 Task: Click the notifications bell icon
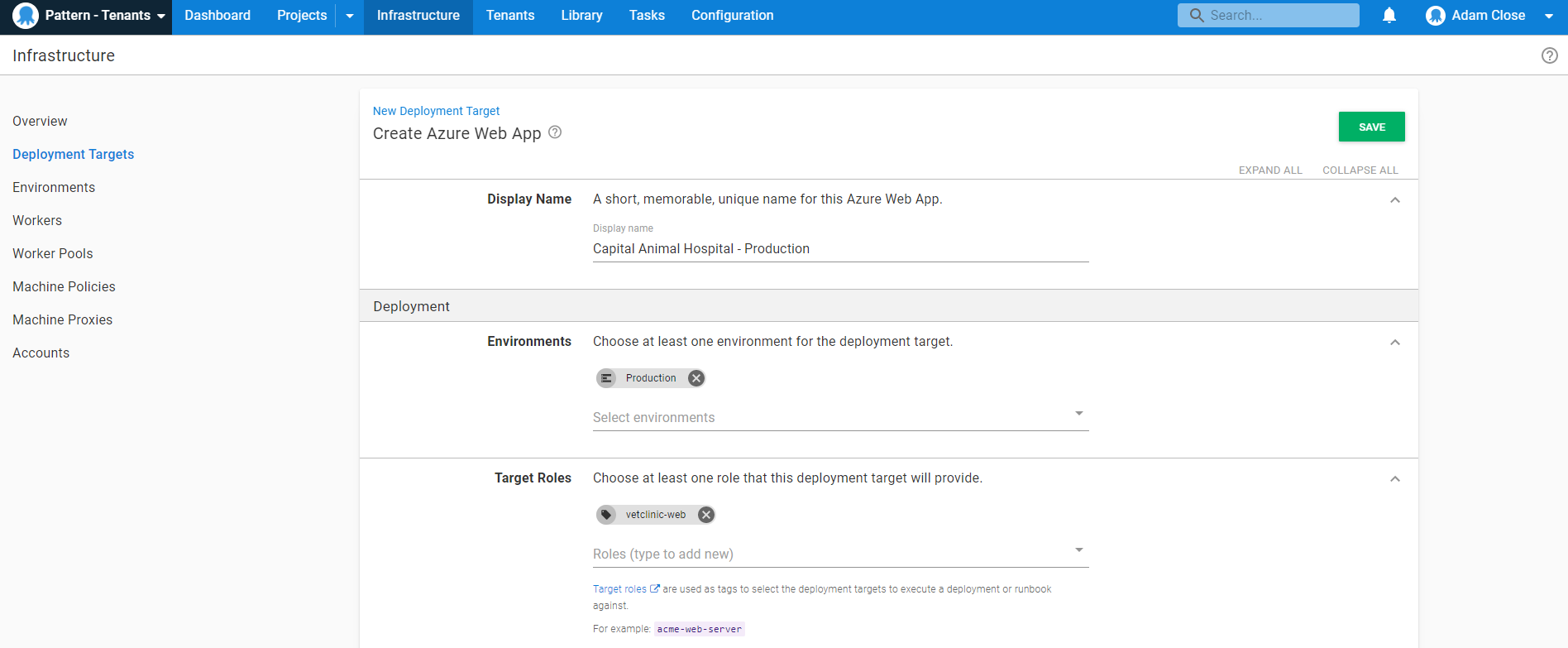[1389, 16]
